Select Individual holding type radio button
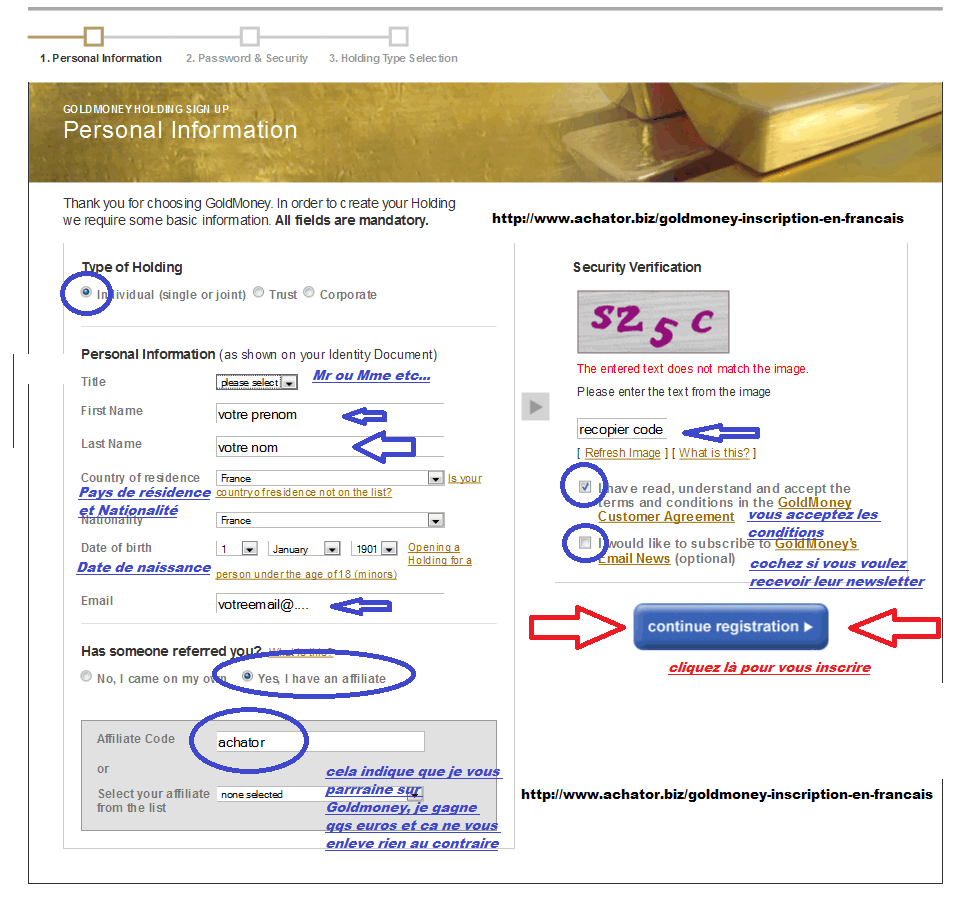 pyautogui.click(x=86, y=293)
